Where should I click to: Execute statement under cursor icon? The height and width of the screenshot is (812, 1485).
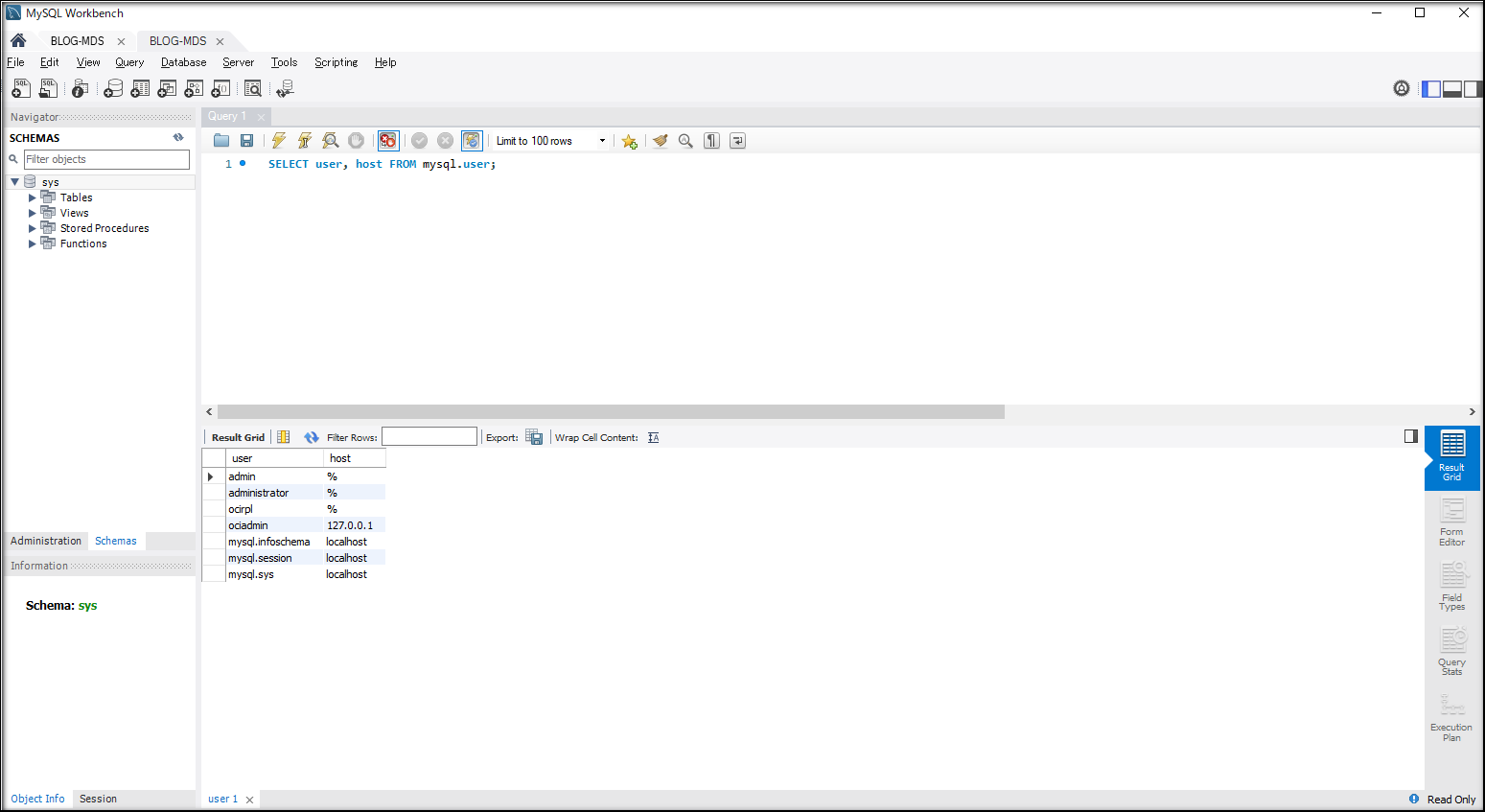pyautogui.click(x=305, y=141)
